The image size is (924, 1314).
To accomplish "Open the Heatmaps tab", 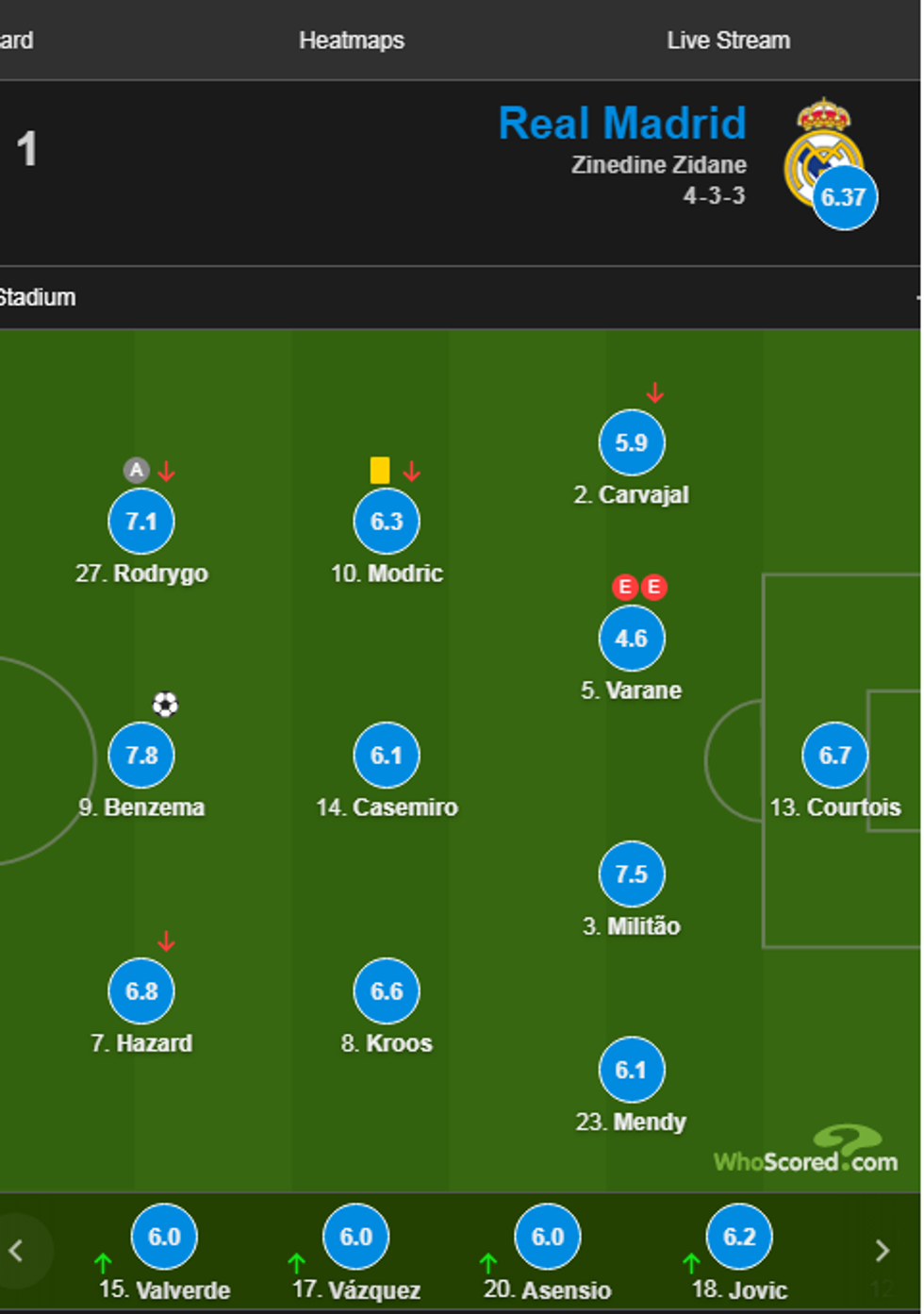I will (352, 41).
